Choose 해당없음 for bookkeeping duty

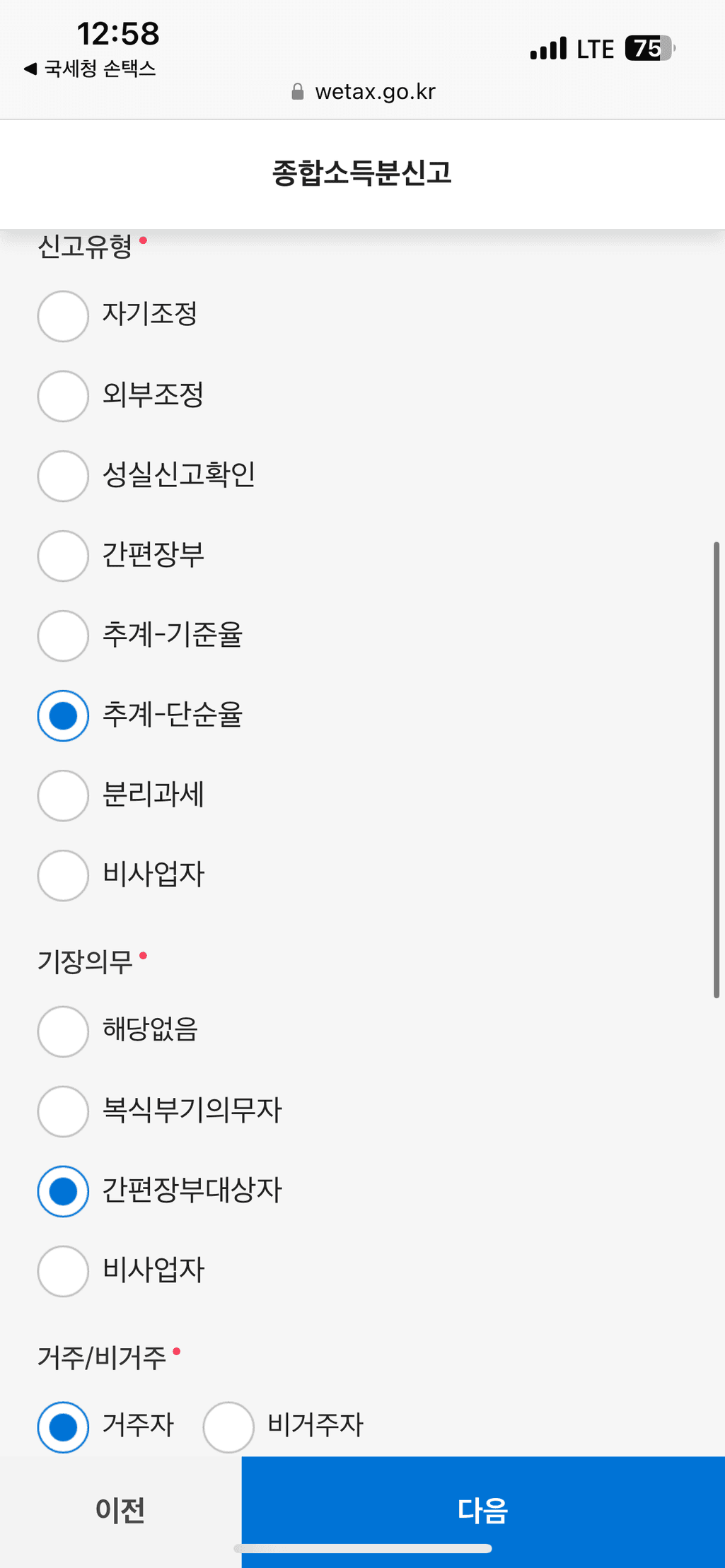point(63,1031)
